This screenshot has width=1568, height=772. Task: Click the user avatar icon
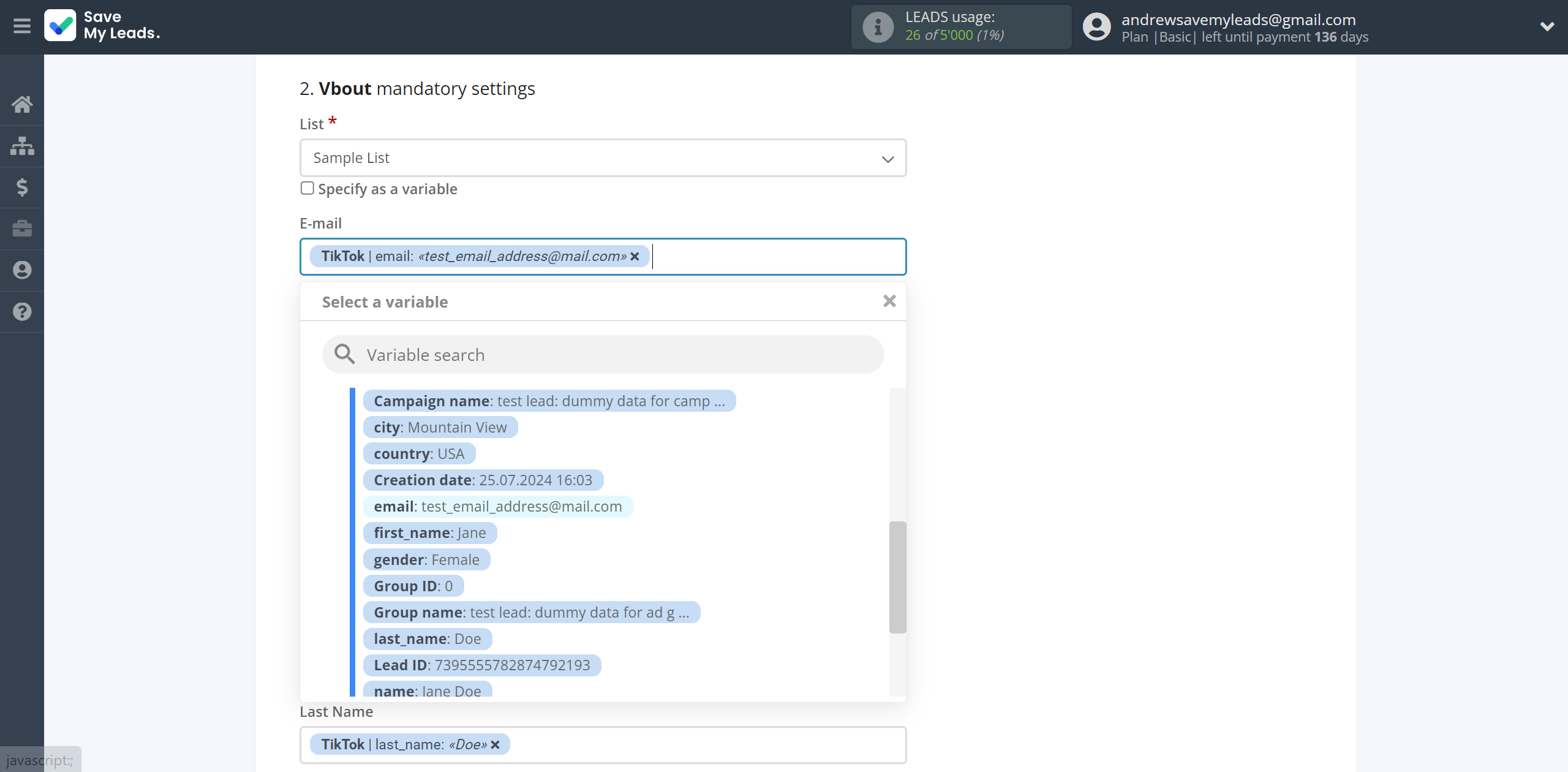(x=1096, y=27)
